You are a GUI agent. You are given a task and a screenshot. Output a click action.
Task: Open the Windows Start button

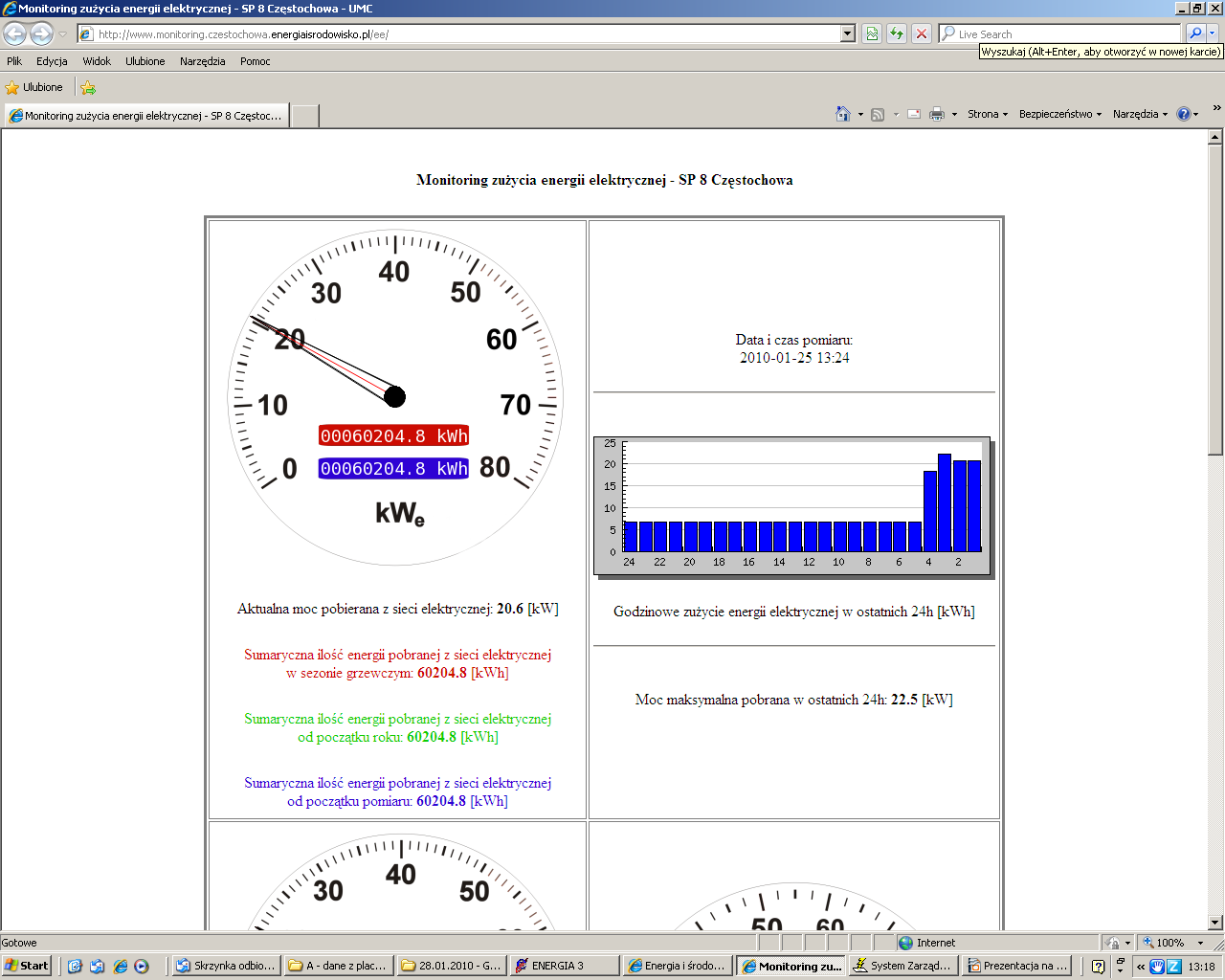click(x=27, y=966)
